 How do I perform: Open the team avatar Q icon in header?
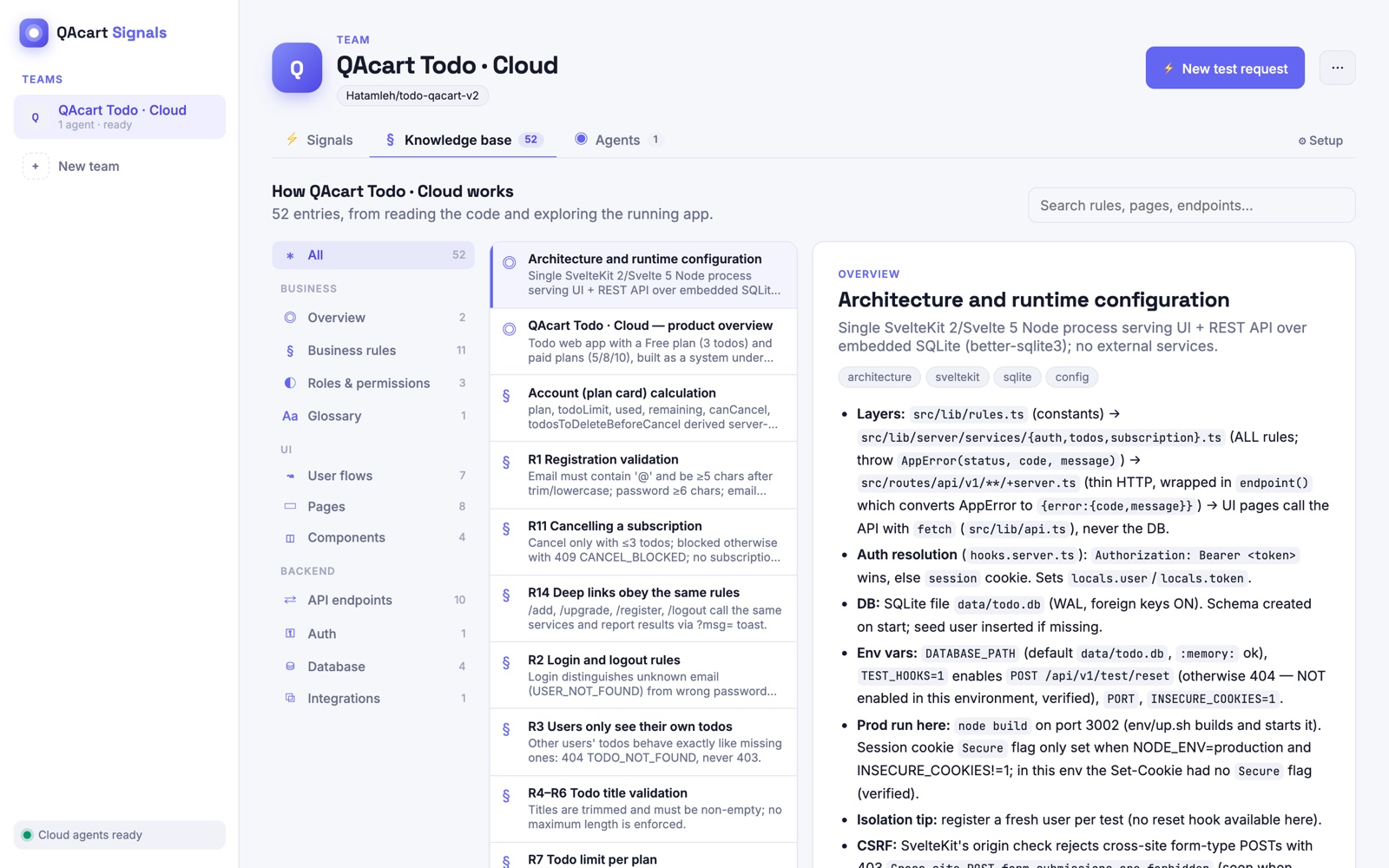297,68
